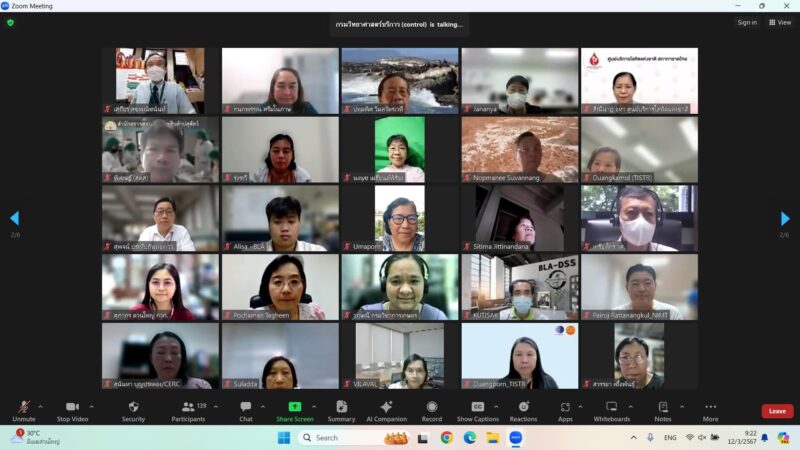Click the Sign in link
This screenshot has height=450, width=800.
coord(747,22)
